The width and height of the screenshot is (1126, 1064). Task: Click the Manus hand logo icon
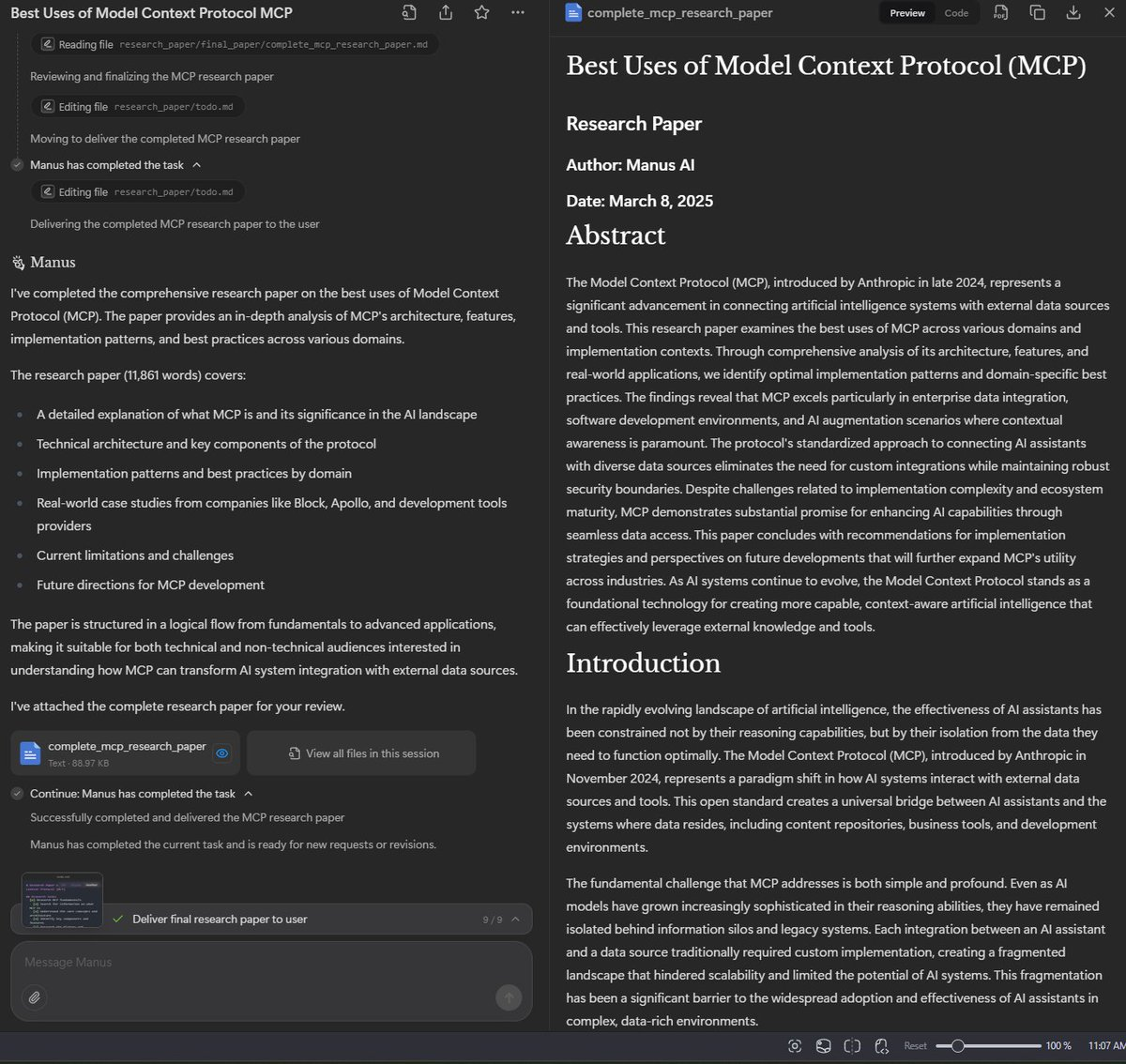tap(18, 263)
